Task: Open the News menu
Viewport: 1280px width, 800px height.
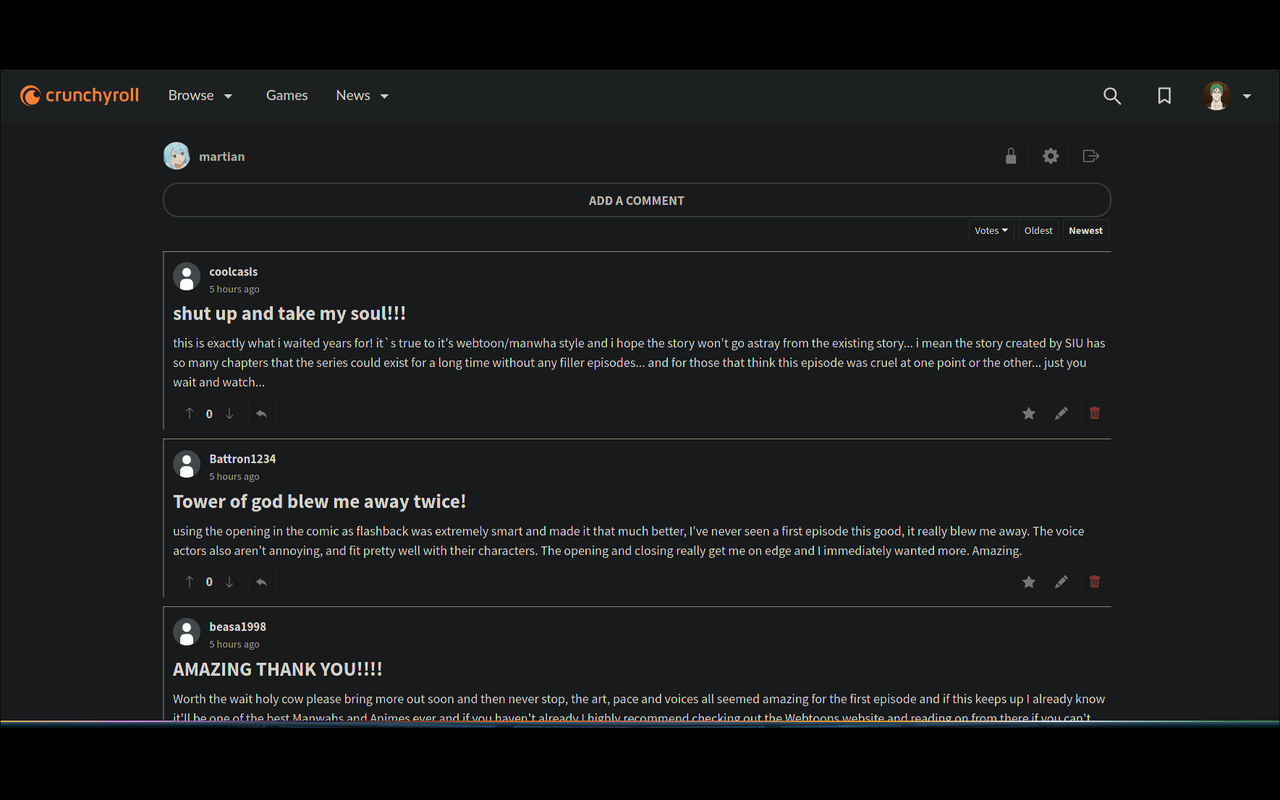Action: pyautogui.click(x=352, y=95)
